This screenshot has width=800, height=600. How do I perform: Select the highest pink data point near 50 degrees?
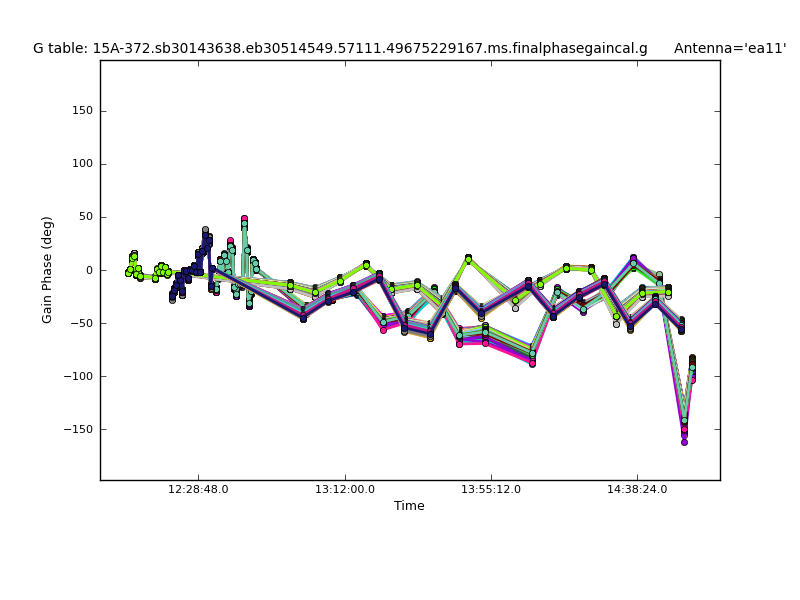tap(244, 219)
